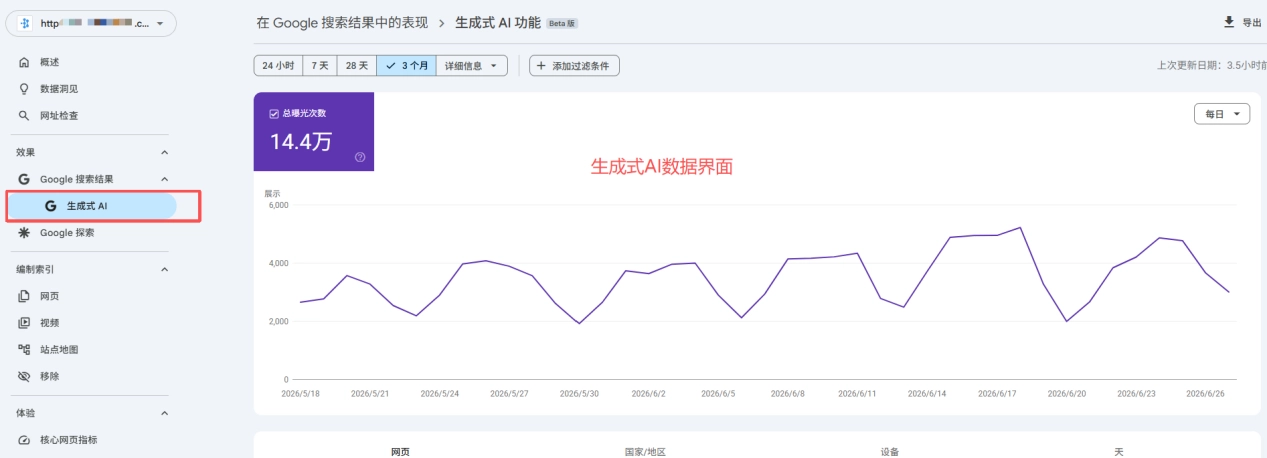The height and width of the screenshot is (458, 1267).
Task: Click the 14.4万 impressions value
Action: click(301, 142)
